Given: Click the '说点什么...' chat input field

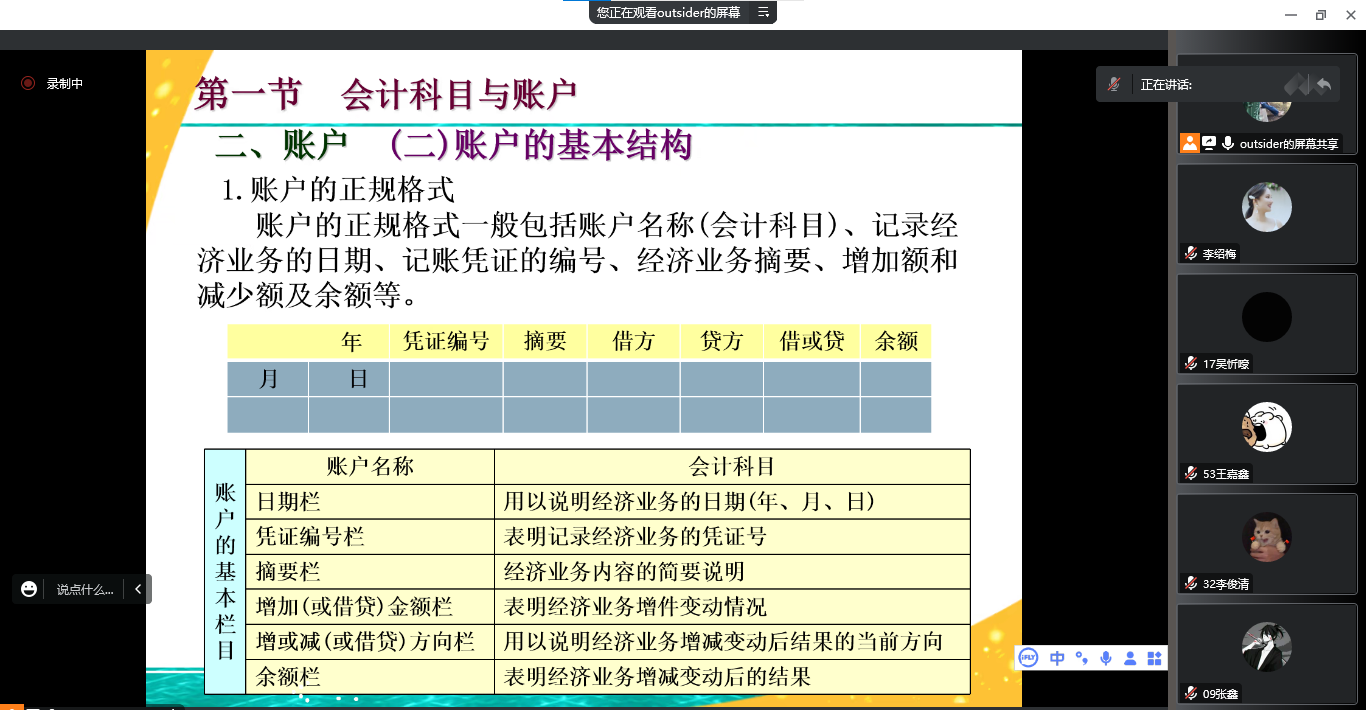Looking at the screenshot, I should [x=85, y=589].
